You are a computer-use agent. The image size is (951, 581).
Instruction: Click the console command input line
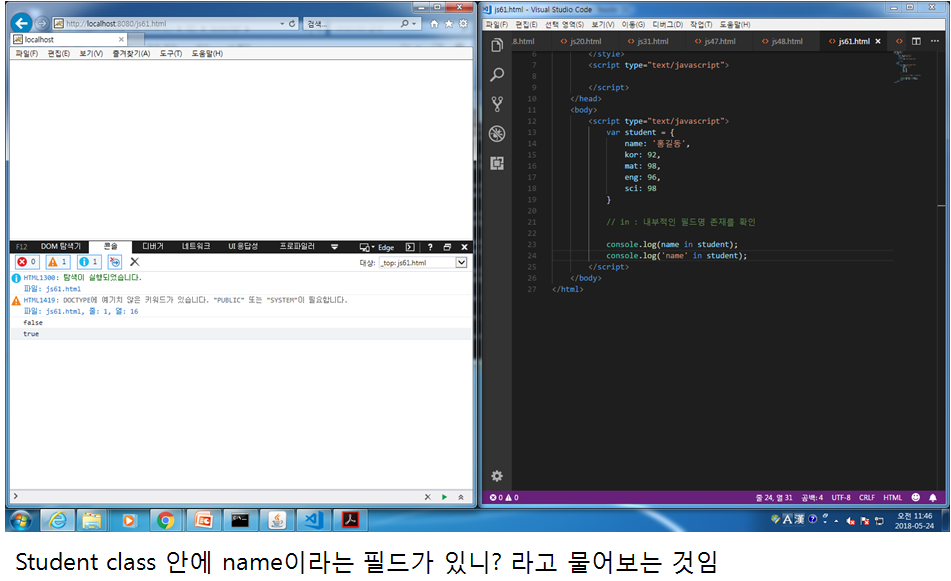pyautogui.click(x=218, y=497)
